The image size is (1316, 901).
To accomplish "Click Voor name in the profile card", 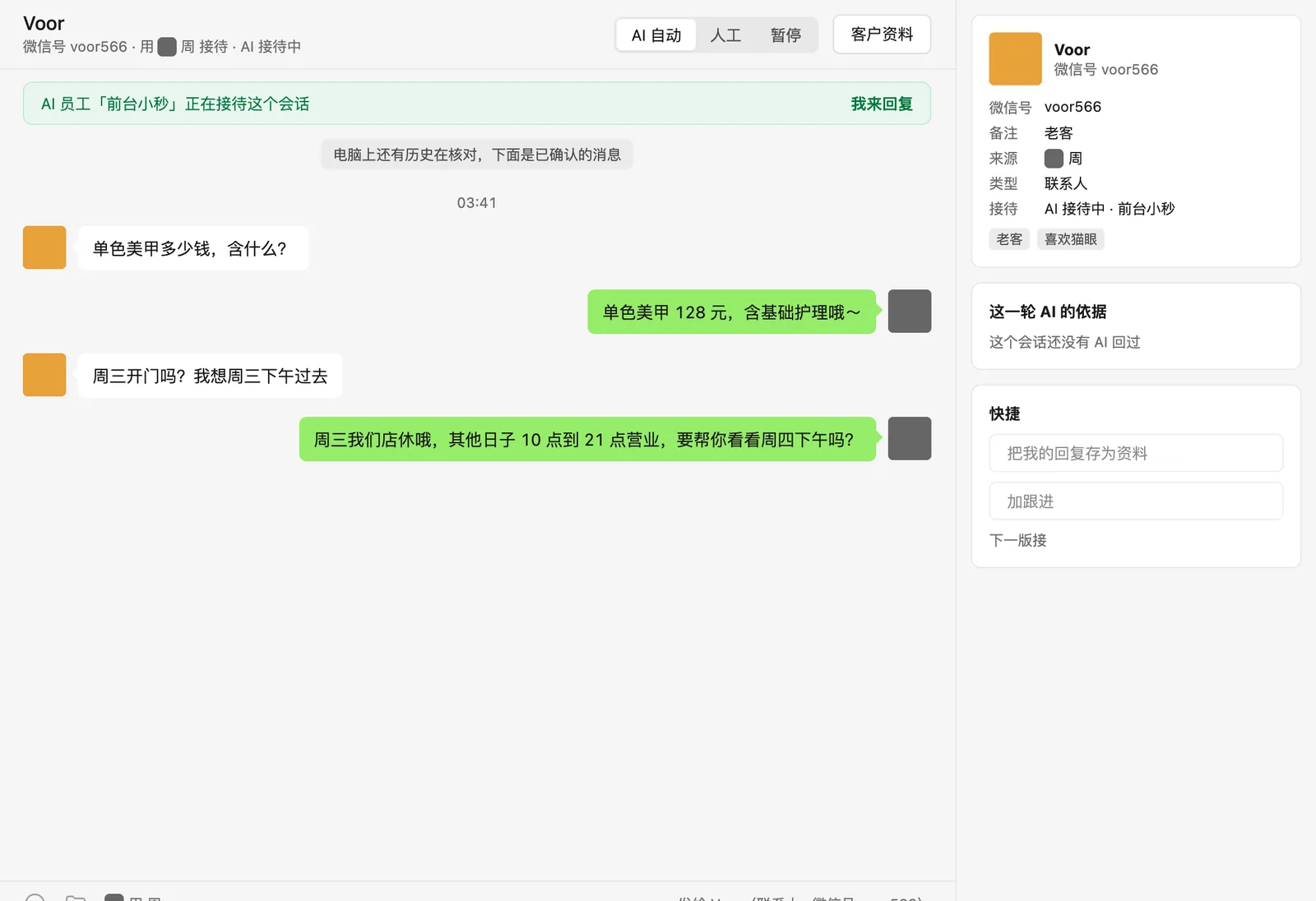I will click(1072, 49).
